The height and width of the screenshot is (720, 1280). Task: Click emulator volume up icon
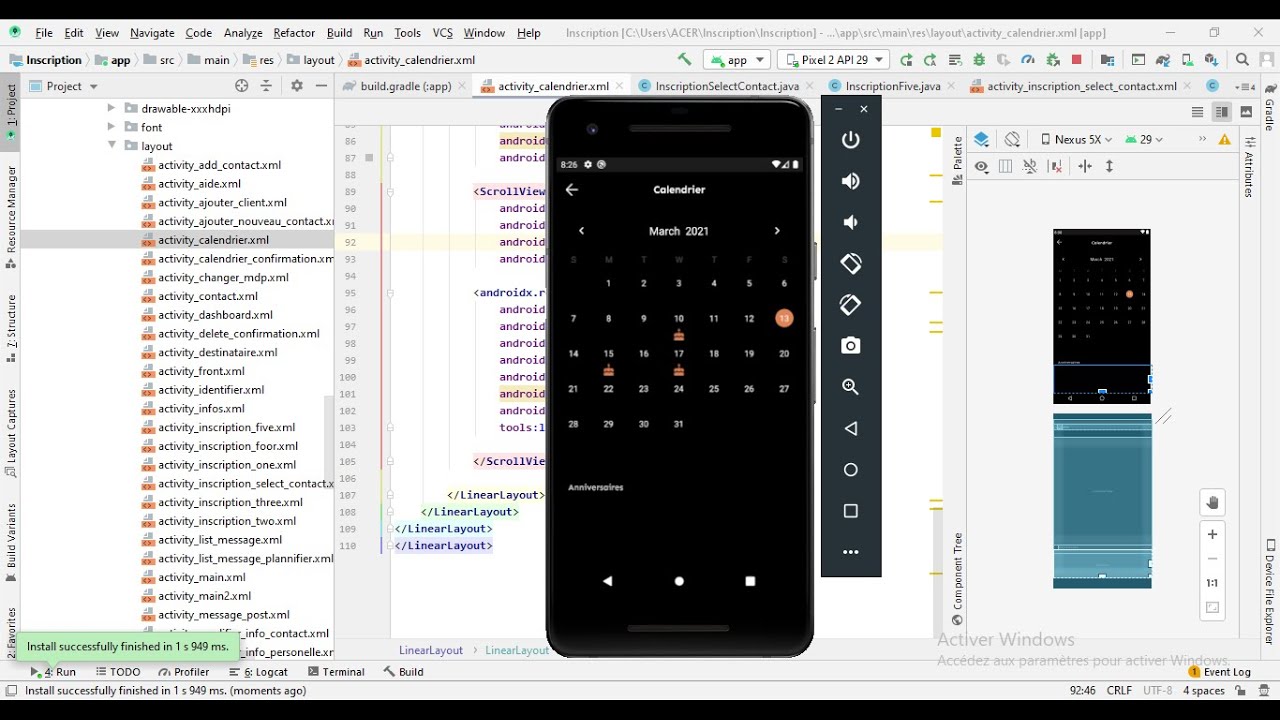click(x=851, y=181)
